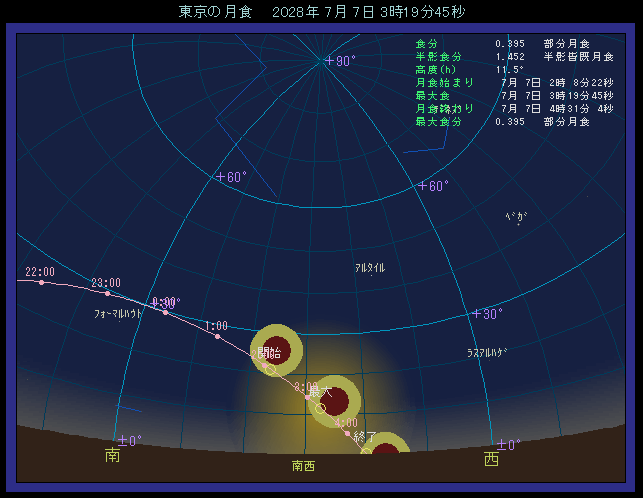Click the 23:00 point on moon path

pos(107,293)
